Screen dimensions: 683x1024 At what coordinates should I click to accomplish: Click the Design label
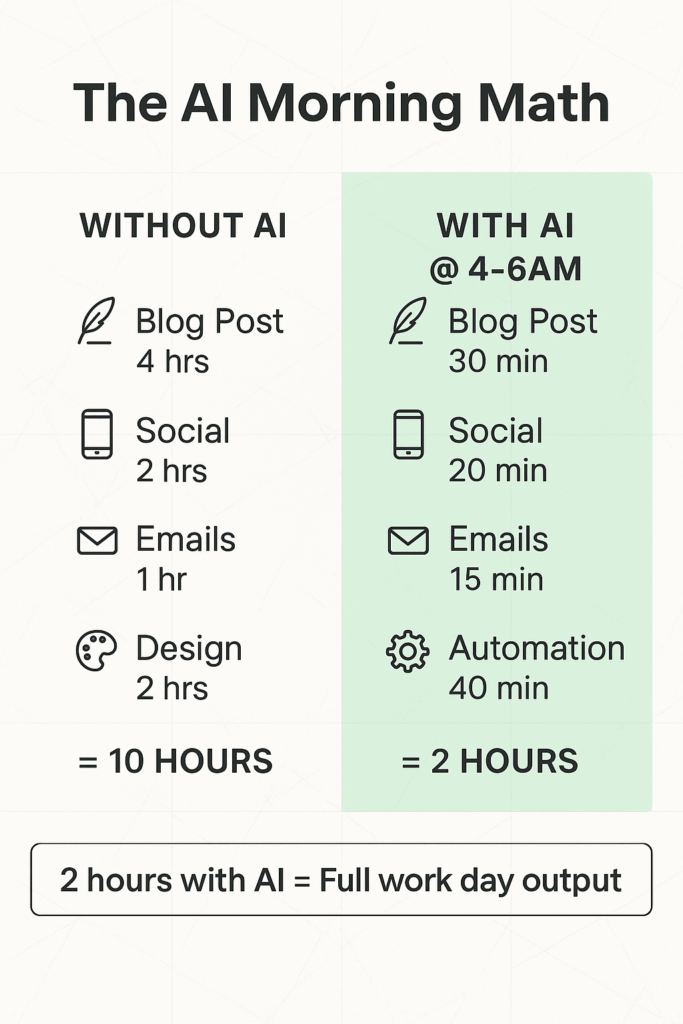click(x=189, y=648)
